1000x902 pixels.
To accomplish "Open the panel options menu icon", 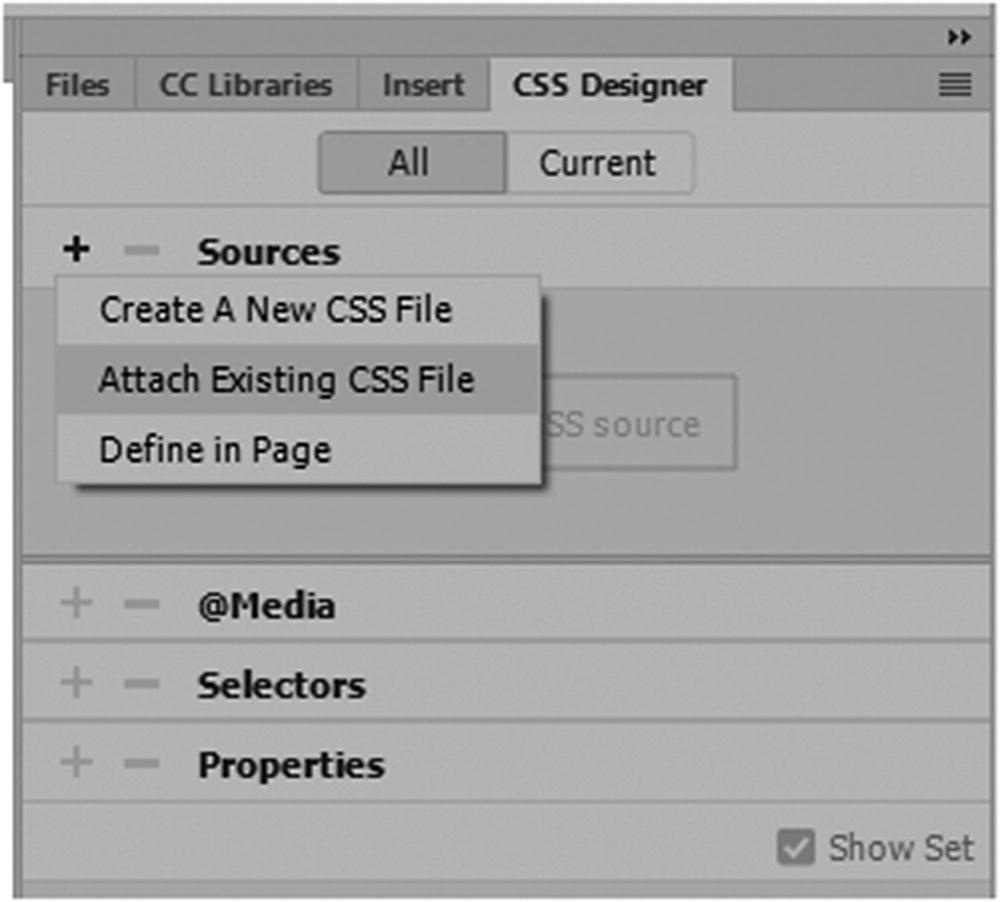I will tap(955, 87).
